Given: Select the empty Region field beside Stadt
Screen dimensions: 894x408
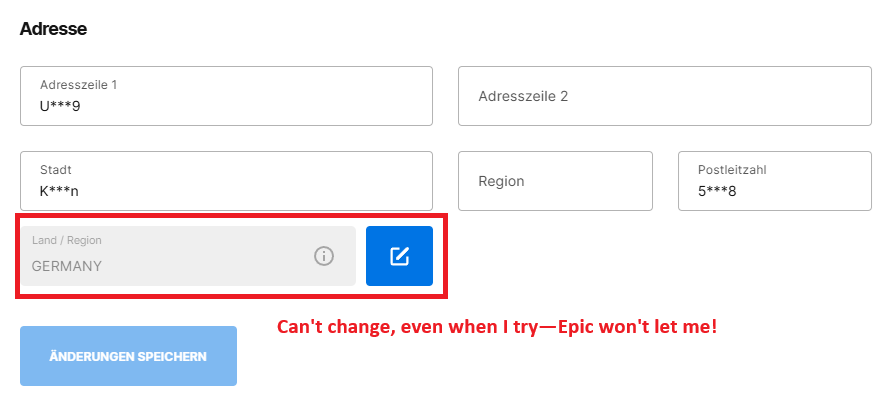Looking at the screenshot, I should click(x=555, y=181).
